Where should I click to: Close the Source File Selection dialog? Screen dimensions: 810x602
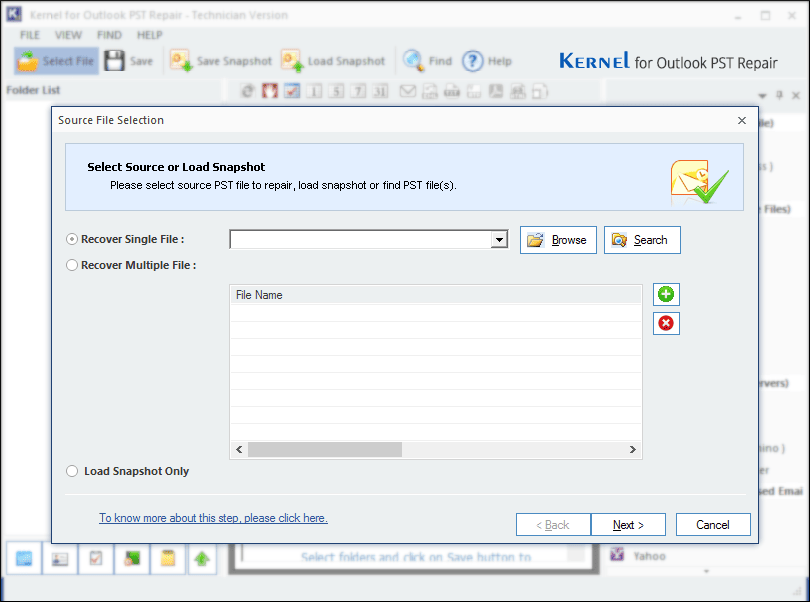(x=742, y=120)
